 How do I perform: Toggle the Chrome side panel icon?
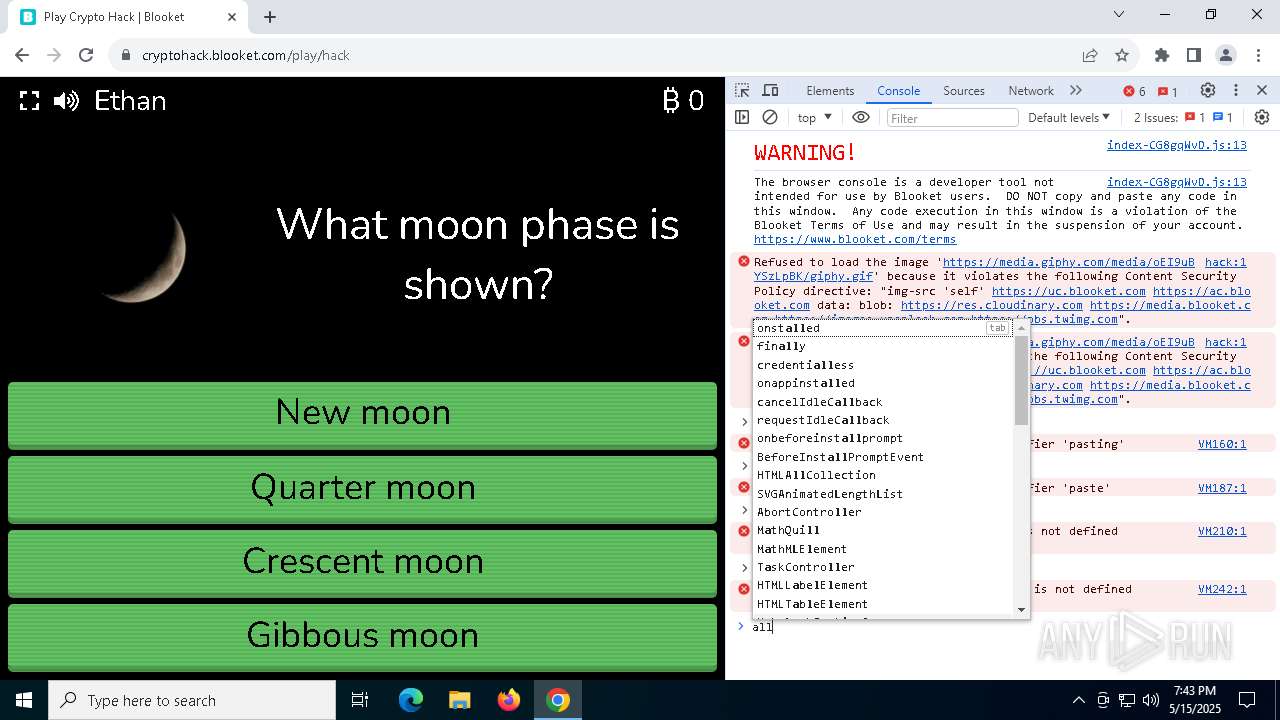(x=1194, y=55)
